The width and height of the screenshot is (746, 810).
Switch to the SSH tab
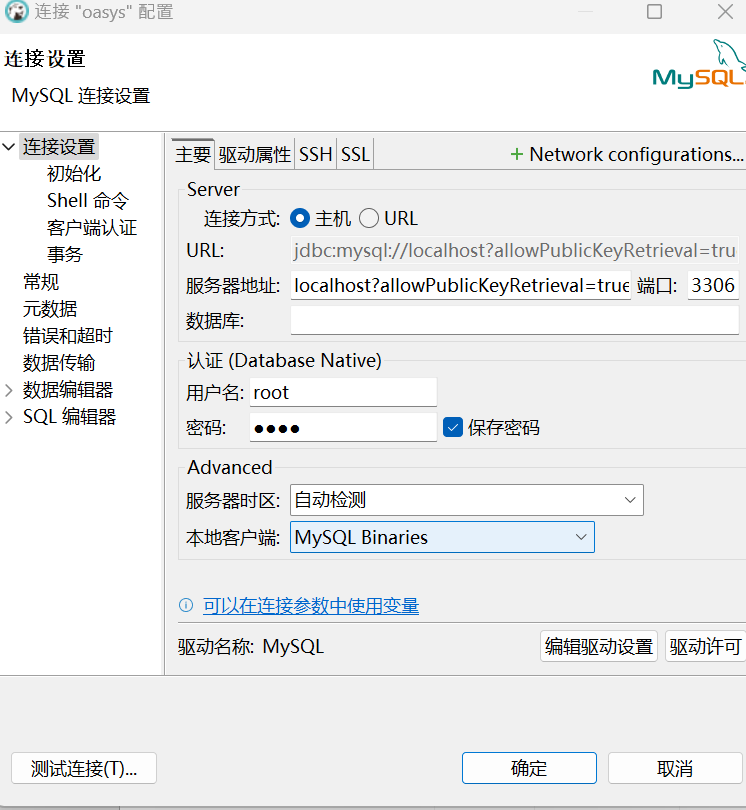click(x=316, y=154)
